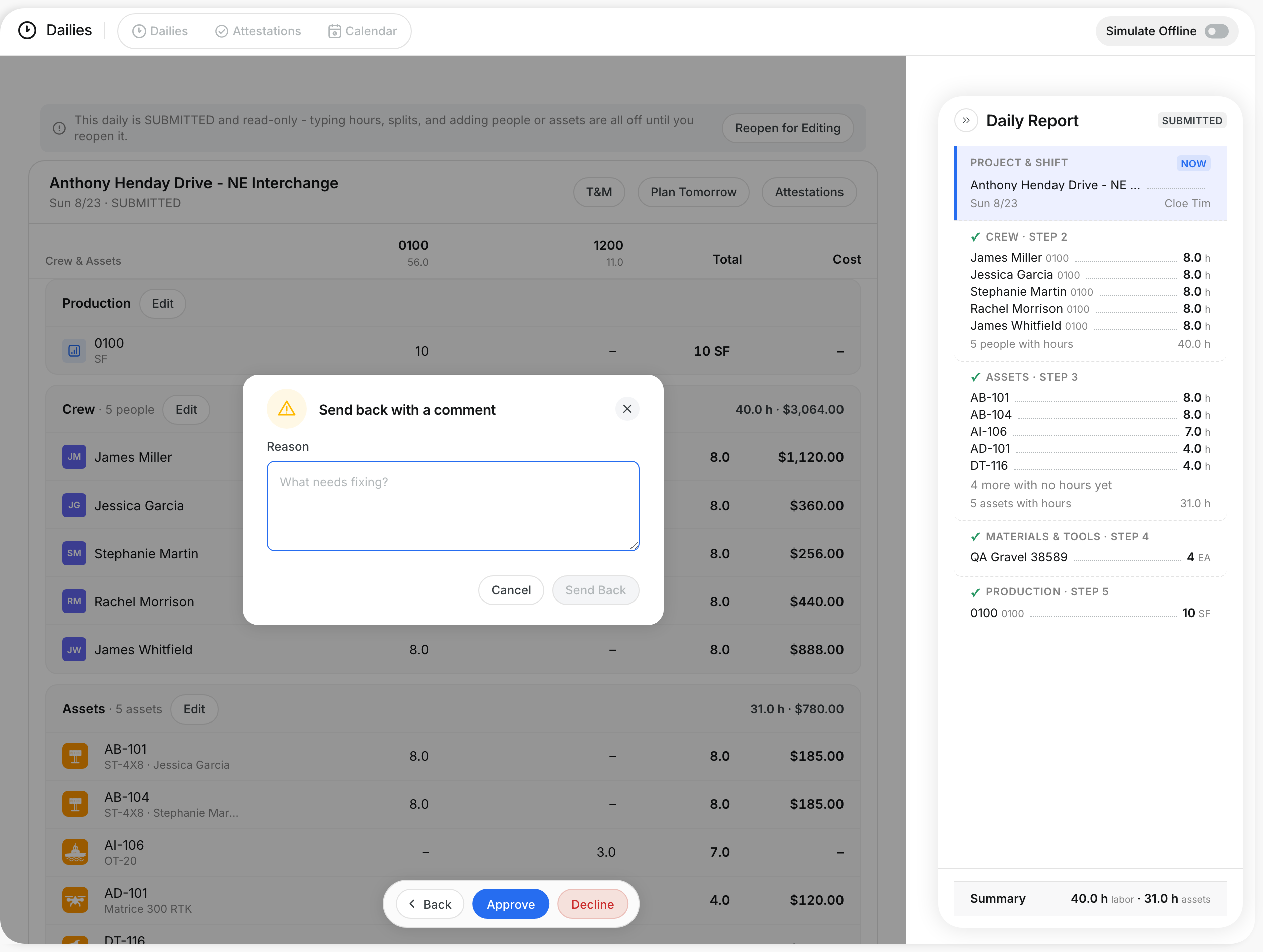Click the NOW badge
Screen dimensions: 1263x952
coord(1193,163)
